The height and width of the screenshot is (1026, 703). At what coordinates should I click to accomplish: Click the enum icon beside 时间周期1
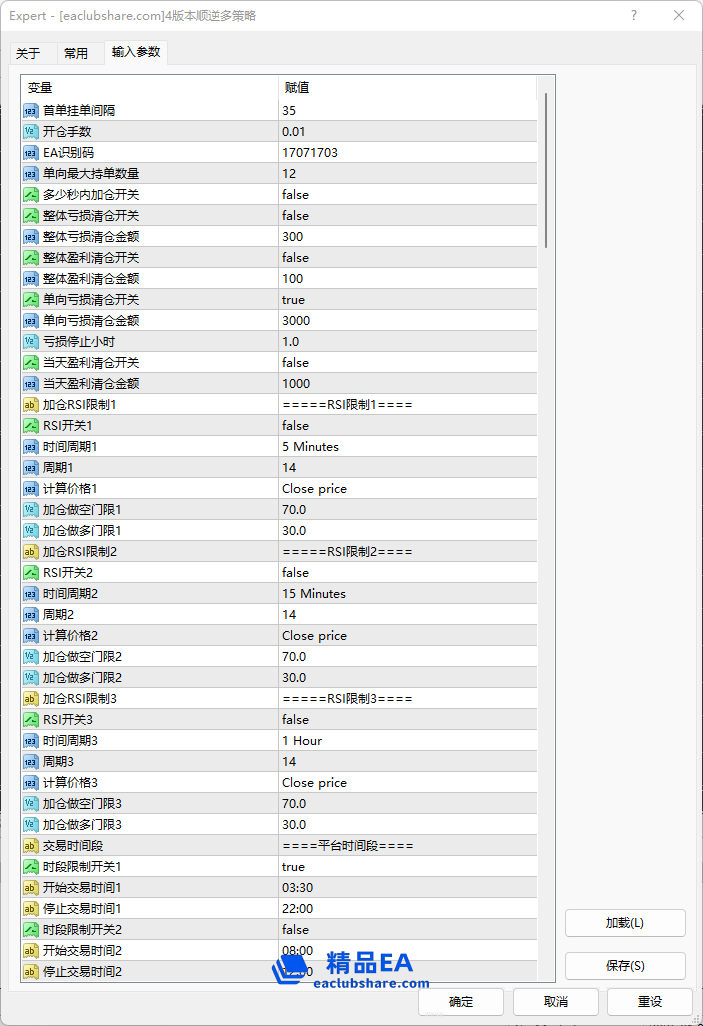pos(31,446)
